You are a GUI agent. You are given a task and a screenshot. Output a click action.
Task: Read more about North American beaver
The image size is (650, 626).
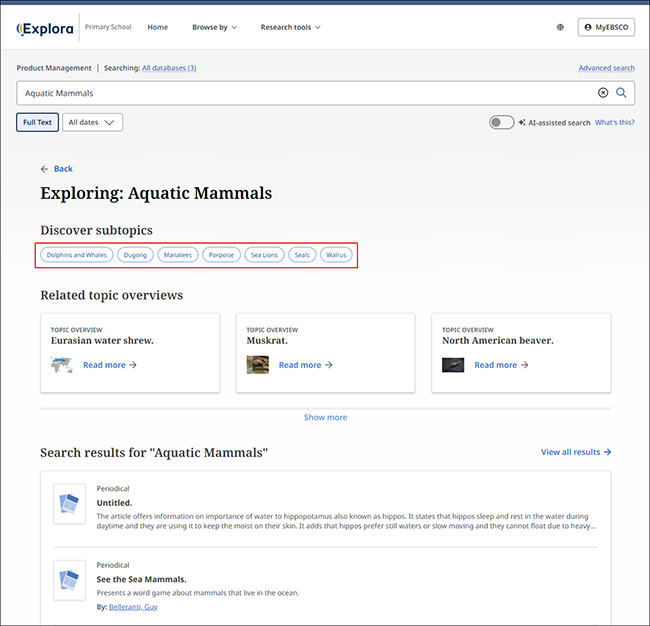(x=501, y=365)
